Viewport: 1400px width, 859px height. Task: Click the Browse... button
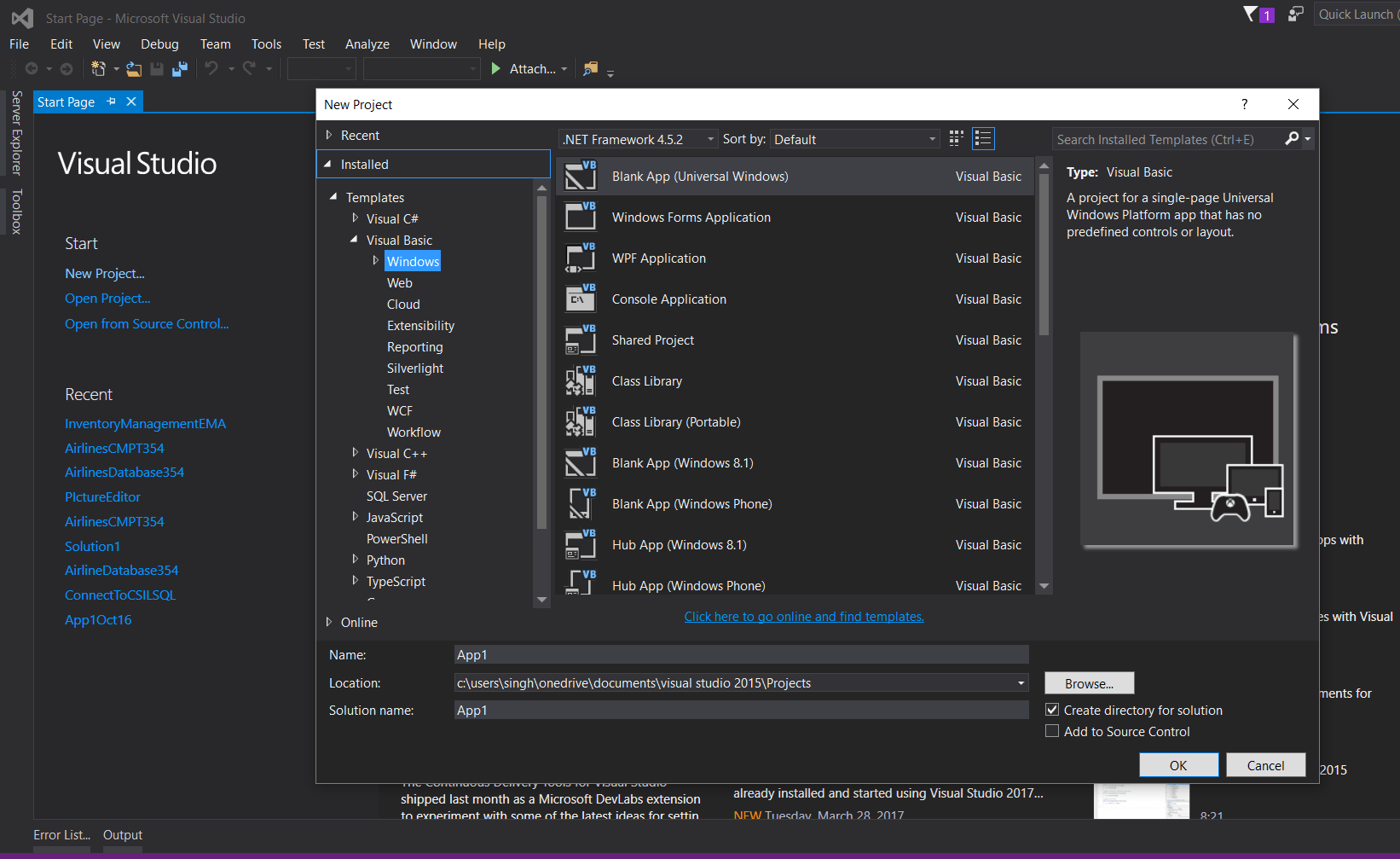pos(1090,683)
